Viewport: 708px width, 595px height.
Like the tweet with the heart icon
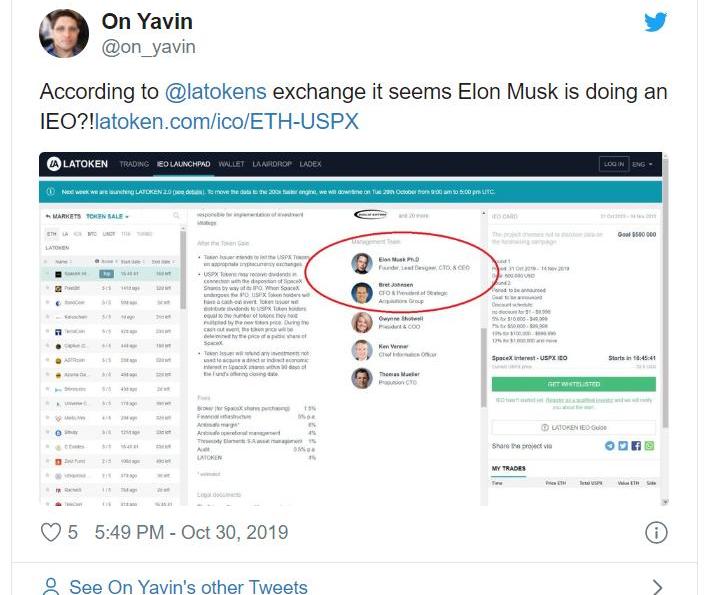coord(51,532)
